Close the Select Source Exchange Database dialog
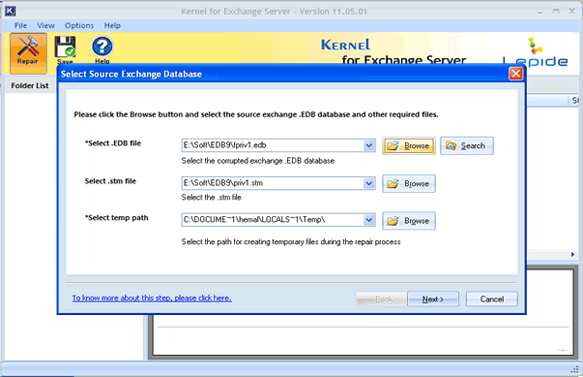The width and height of the screenshot is (583, 377). 515,74
